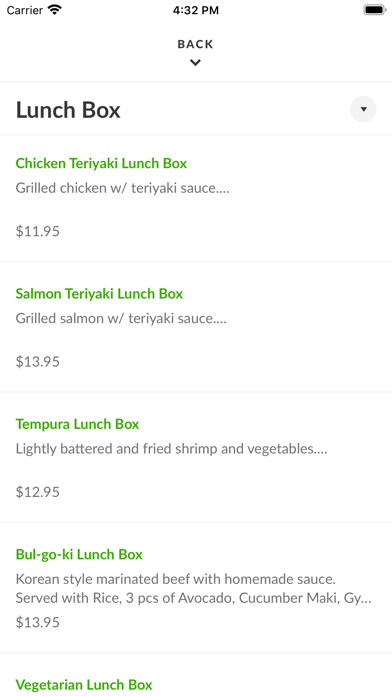
Task: Tap the Wi-Fi icon in status bar
Action: tap(55, 10)
